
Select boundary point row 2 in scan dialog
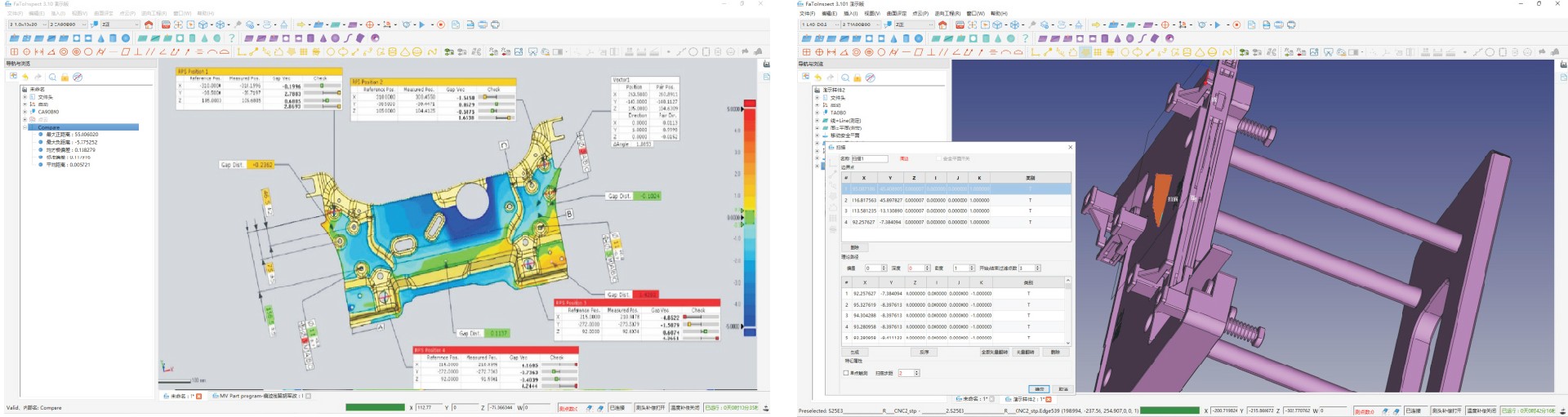pyautogui.click(x=955, y=200)
